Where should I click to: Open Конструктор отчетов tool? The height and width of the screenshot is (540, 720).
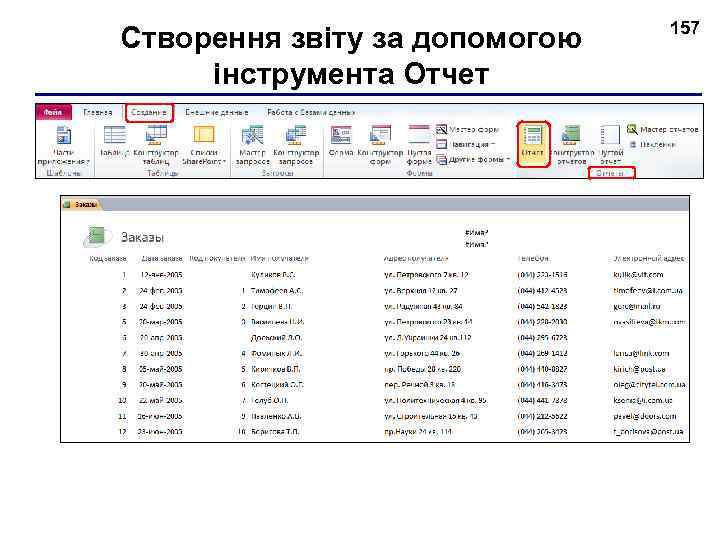tap(571, 146)
